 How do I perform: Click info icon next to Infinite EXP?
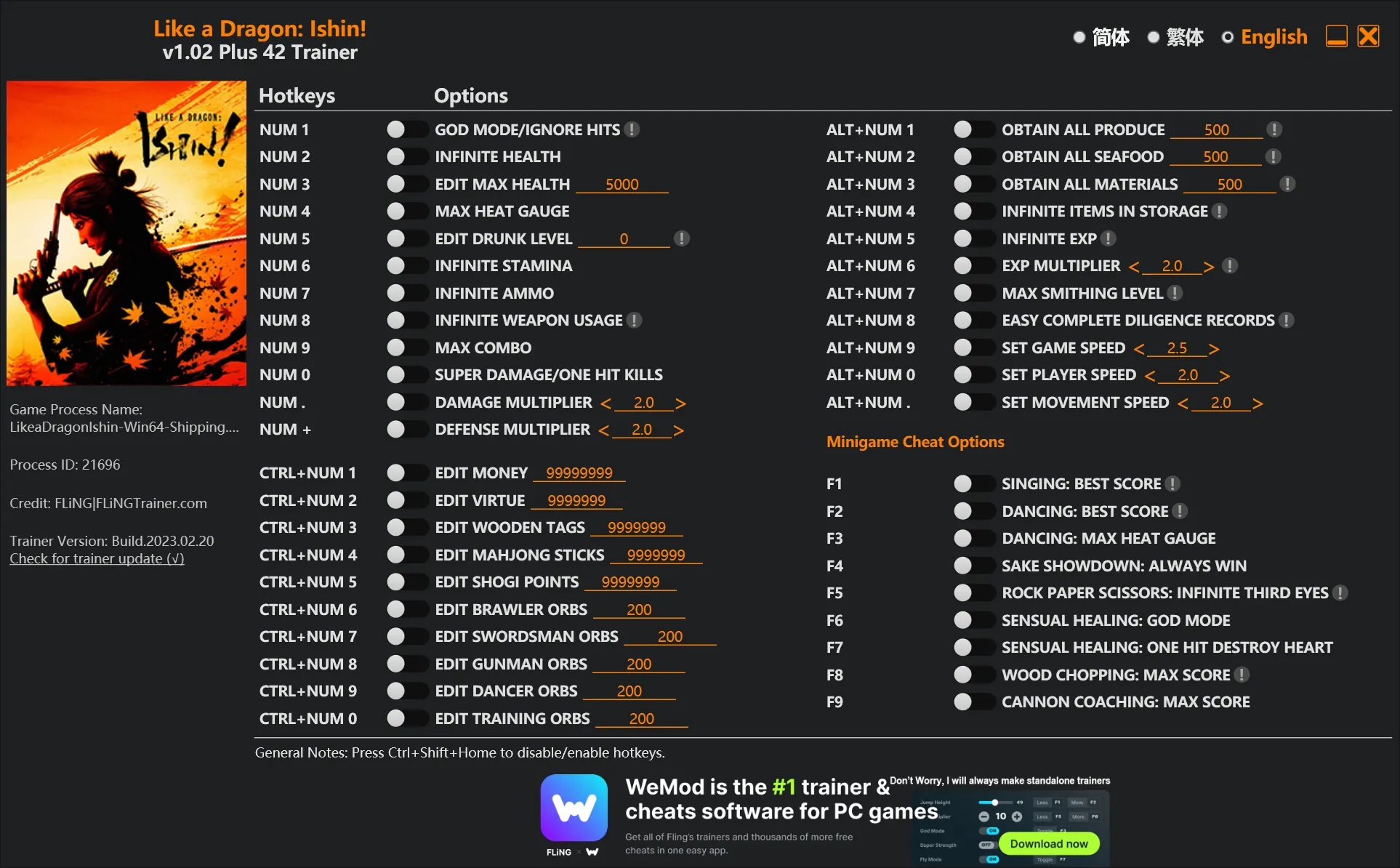[x=1109, y=238]
